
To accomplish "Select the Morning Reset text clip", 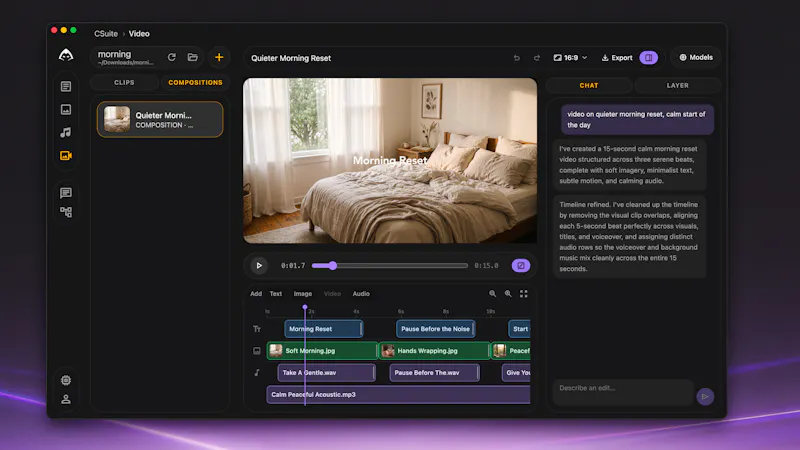I will click(x=323, y=329).
